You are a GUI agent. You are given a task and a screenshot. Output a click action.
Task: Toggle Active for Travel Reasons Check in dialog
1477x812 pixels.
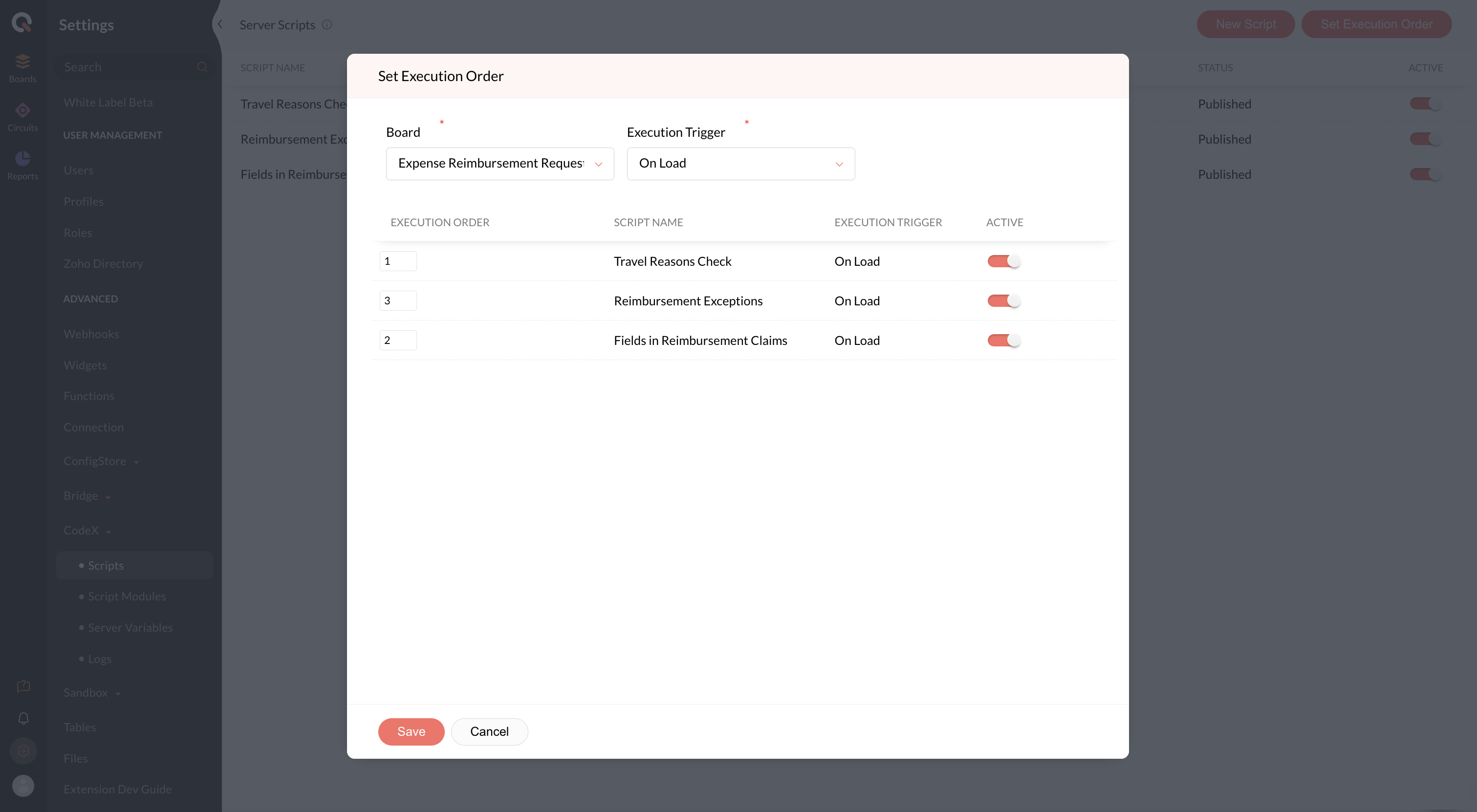(x=1003, y=261)
